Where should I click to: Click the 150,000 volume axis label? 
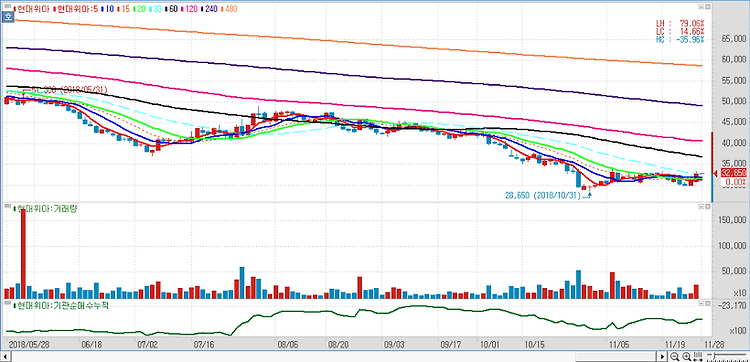(733, 221)
